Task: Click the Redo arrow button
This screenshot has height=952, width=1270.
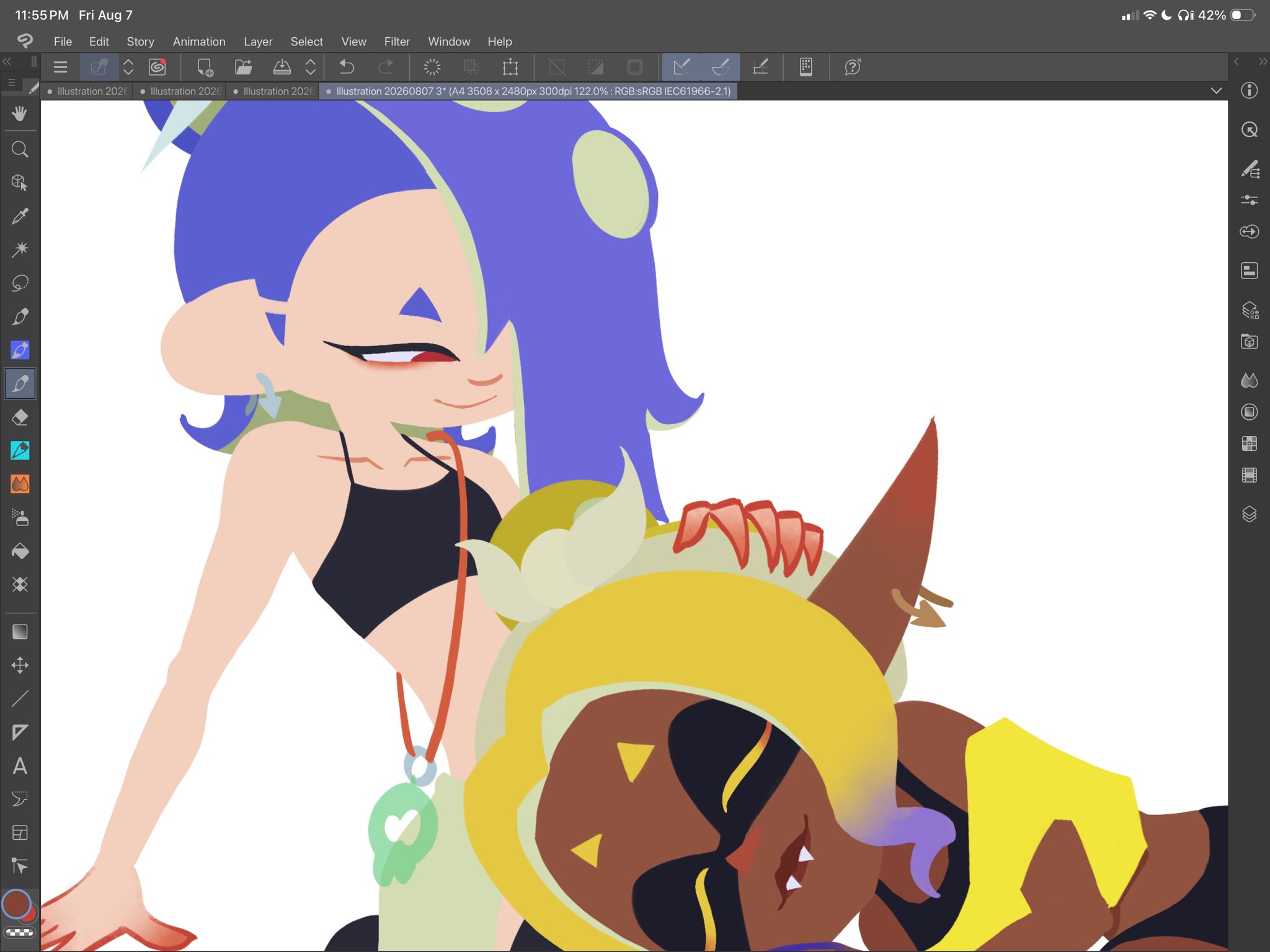Action: tap(386, 67)
